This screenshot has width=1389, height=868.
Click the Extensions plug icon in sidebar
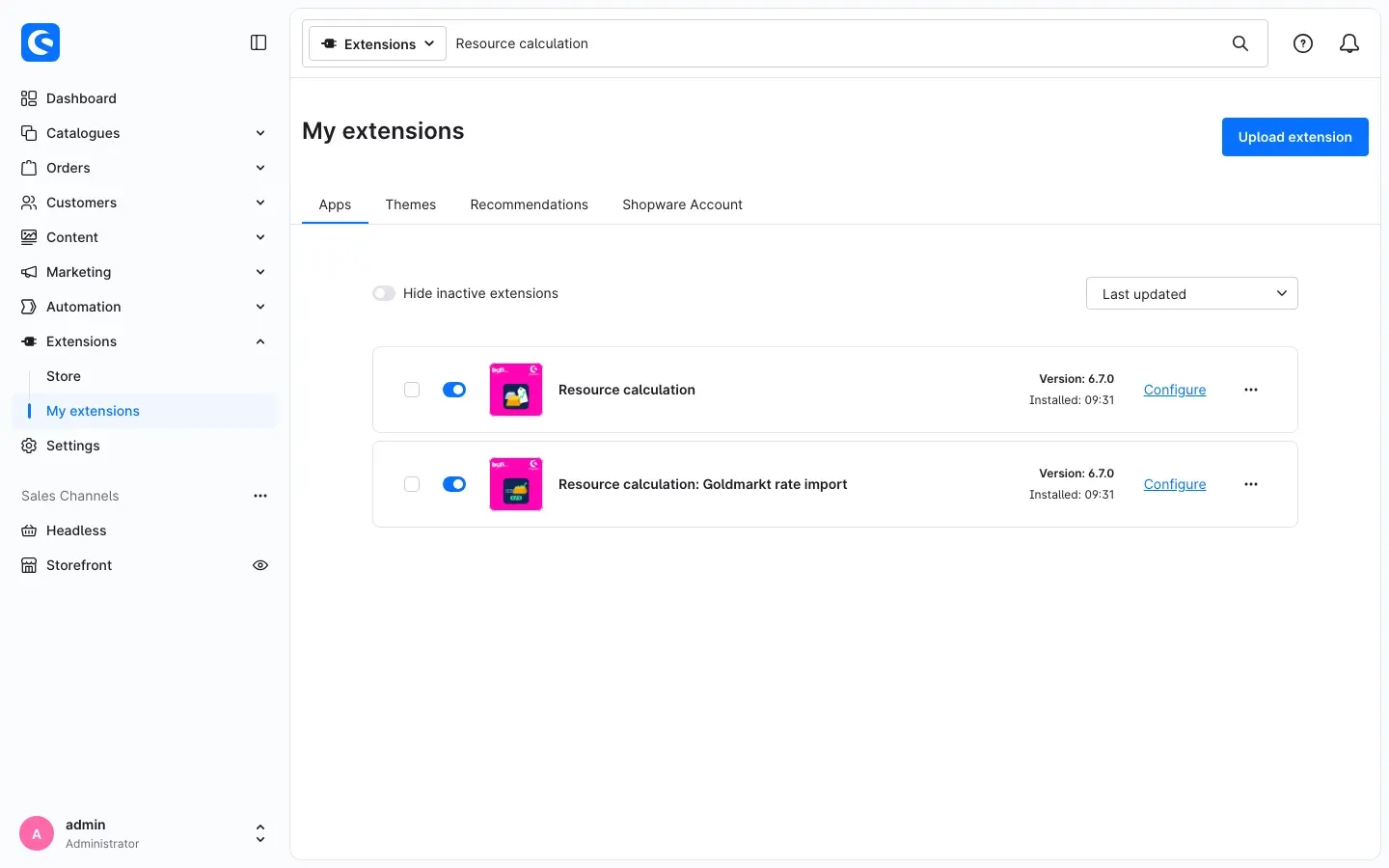(29, 341)
